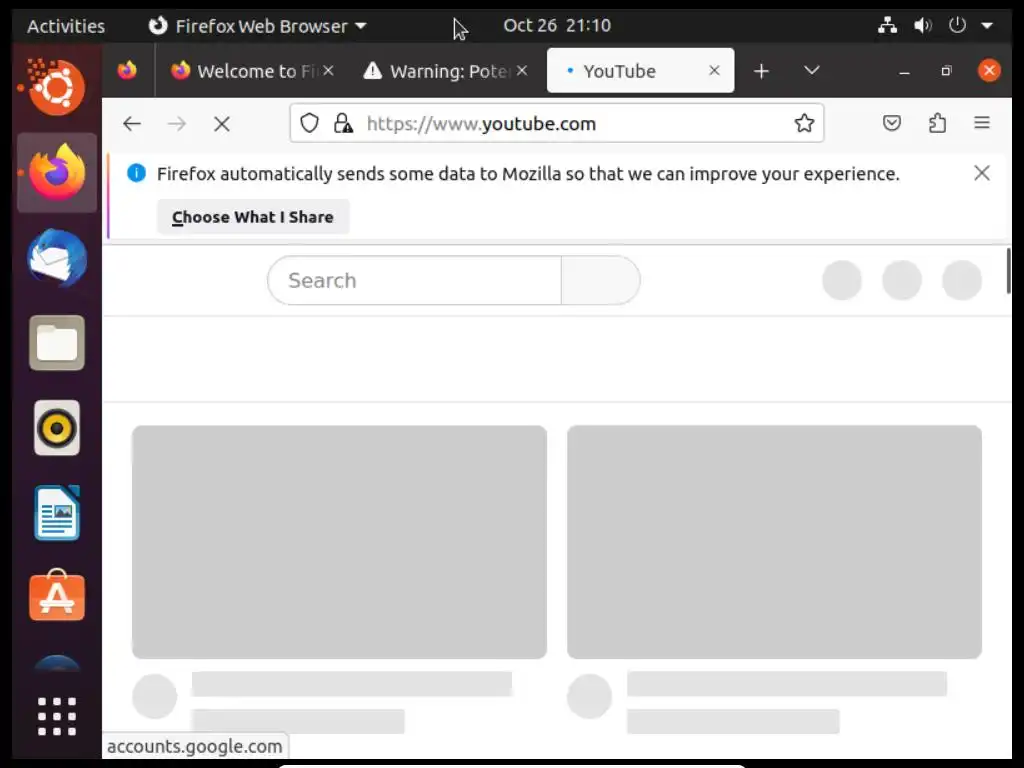
Task: Click Choose What I Share button
Action: (253, 217)
